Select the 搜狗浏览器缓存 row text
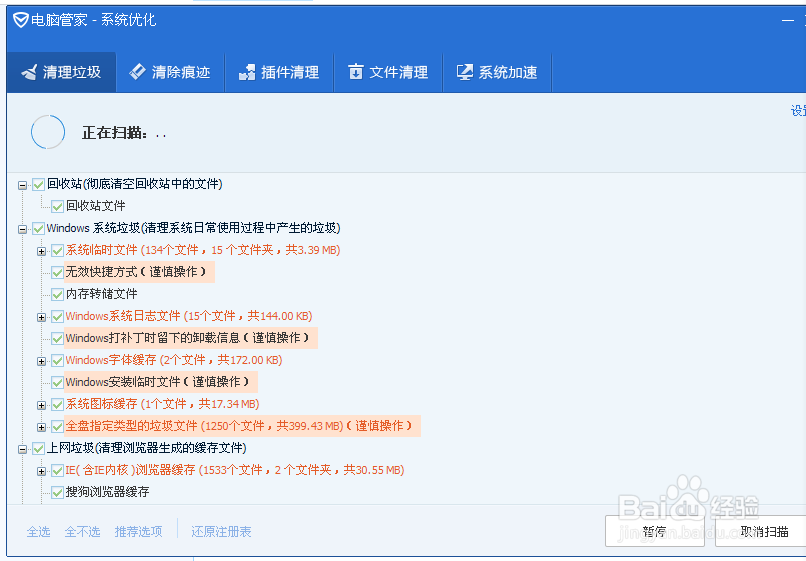This screenshot has height=561, width=806. (x=107, y=492)
